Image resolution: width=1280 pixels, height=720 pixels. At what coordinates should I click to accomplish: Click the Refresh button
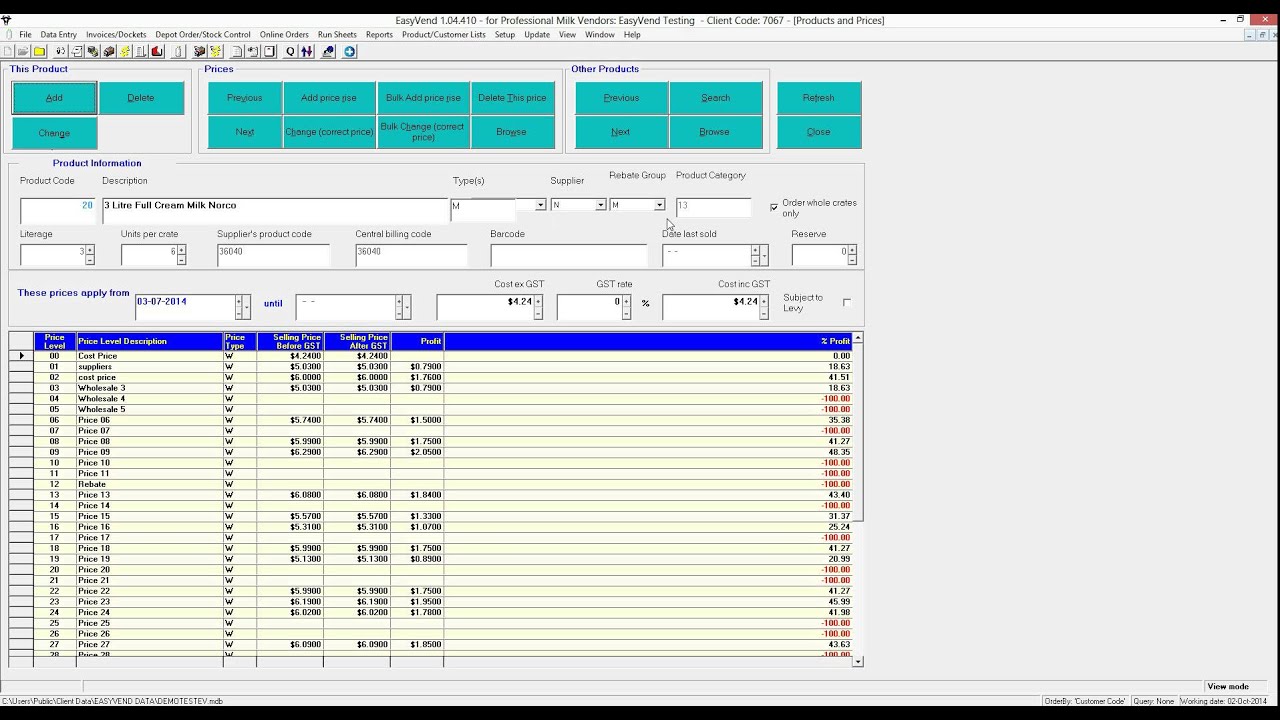tap(818, 98)
